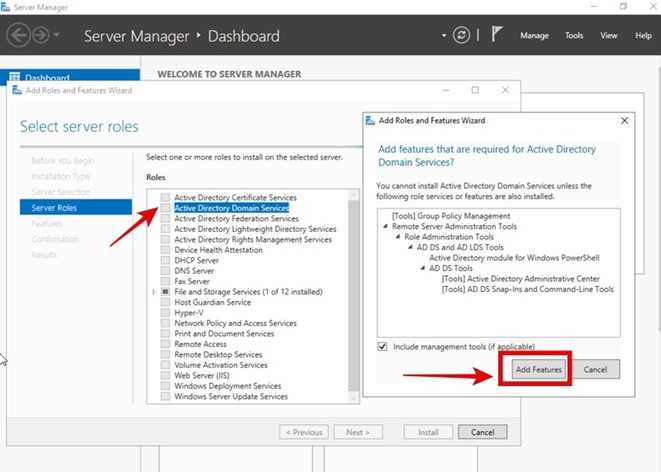Check Network Policy and Access Services
Screen dimensions: 661x472
pyautogui.click(x=165, y=323)
